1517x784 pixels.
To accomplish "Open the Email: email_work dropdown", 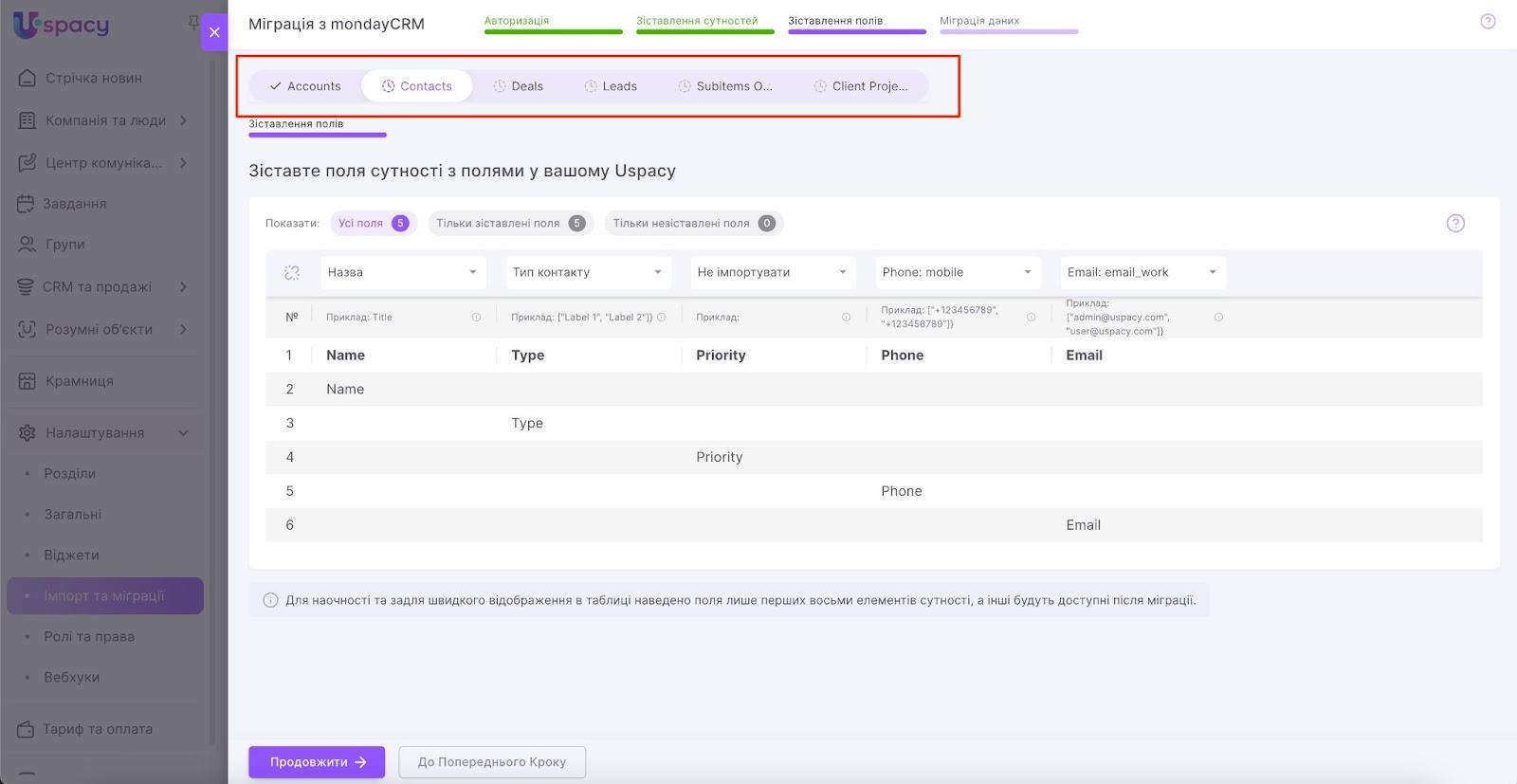I will pyautogui.click(x=1142, y=273).
